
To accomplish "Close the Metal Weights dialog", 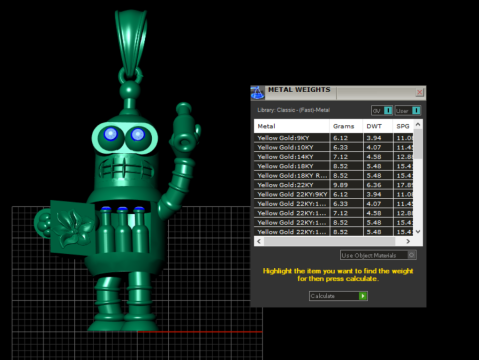I will (420, 92).
